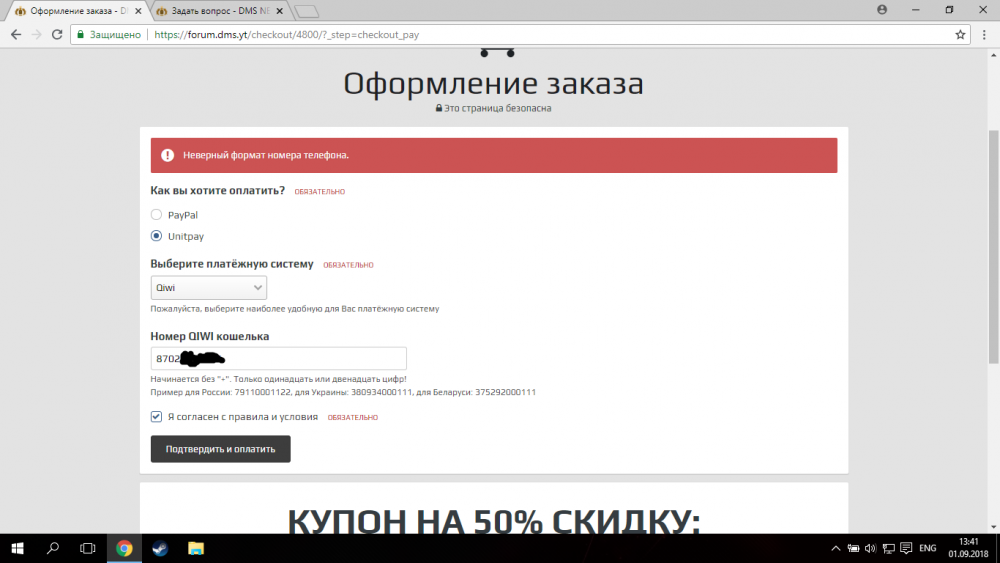
Task: Open taskbar search magnifier
Action: tap(53, 548)
